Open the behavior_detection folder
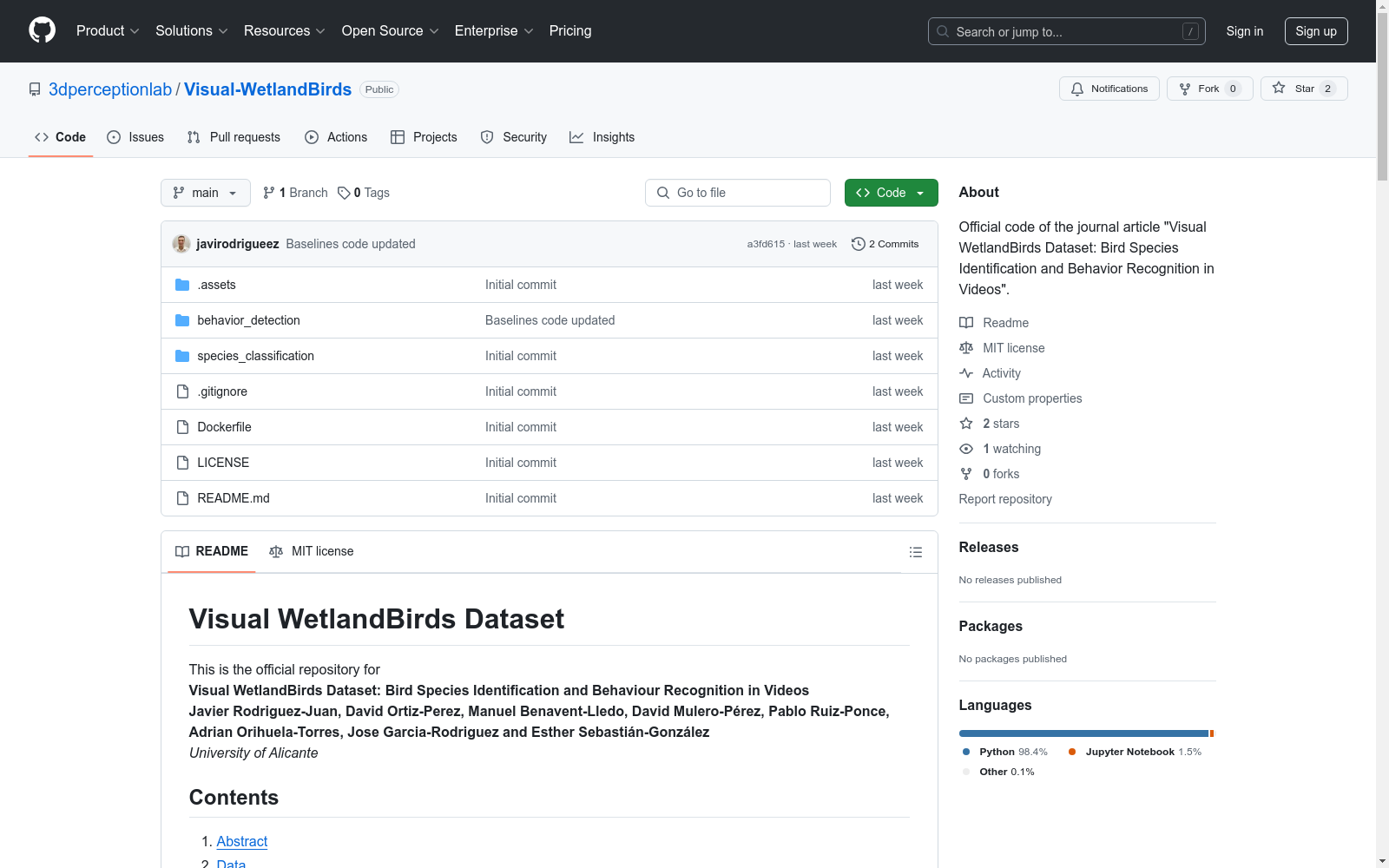 pyautogui.click(x=248, y=320)
